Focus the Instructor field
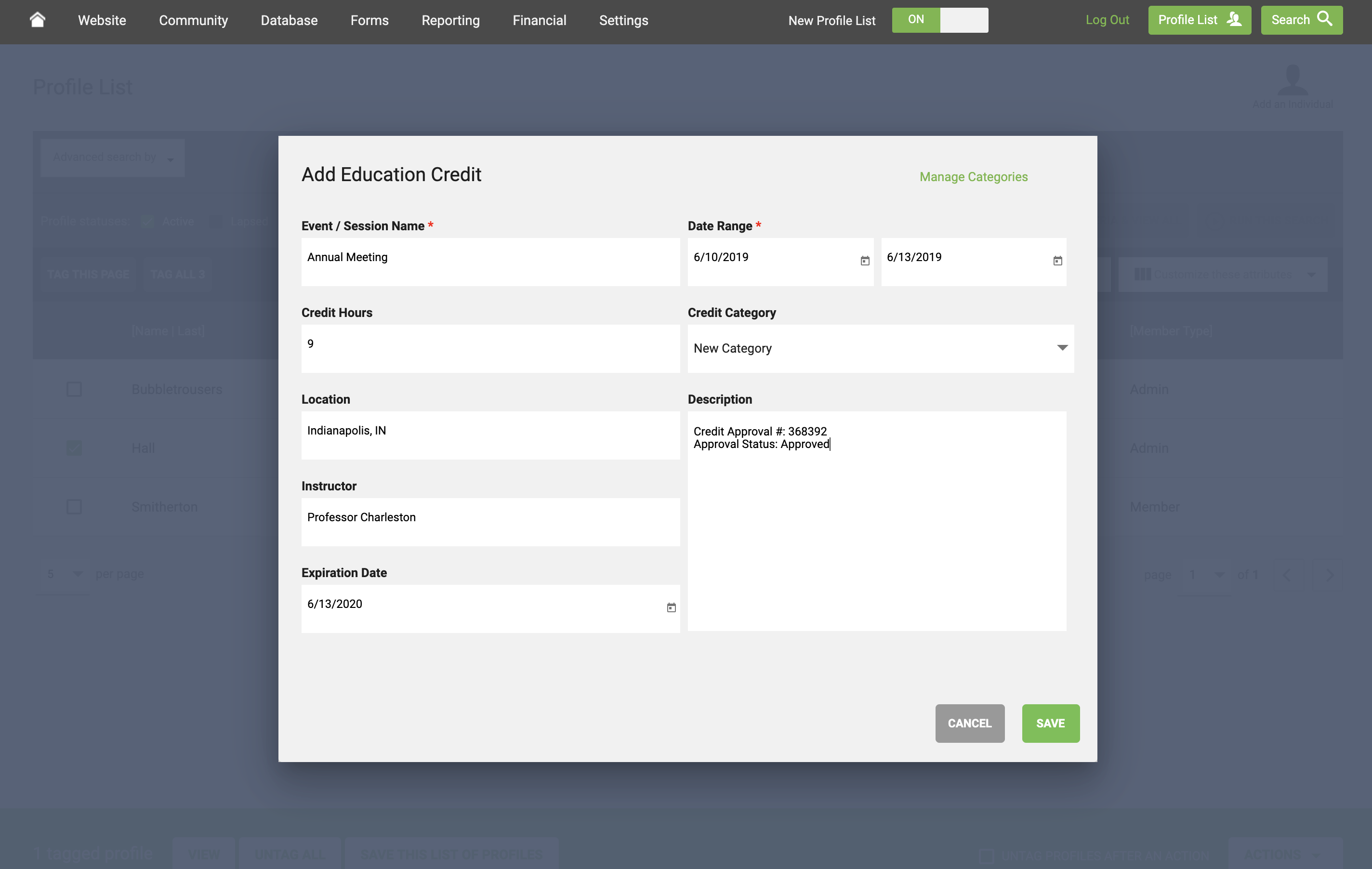Image resolution: width=1372 pixels, height=869 pixels. click(490, 522)
